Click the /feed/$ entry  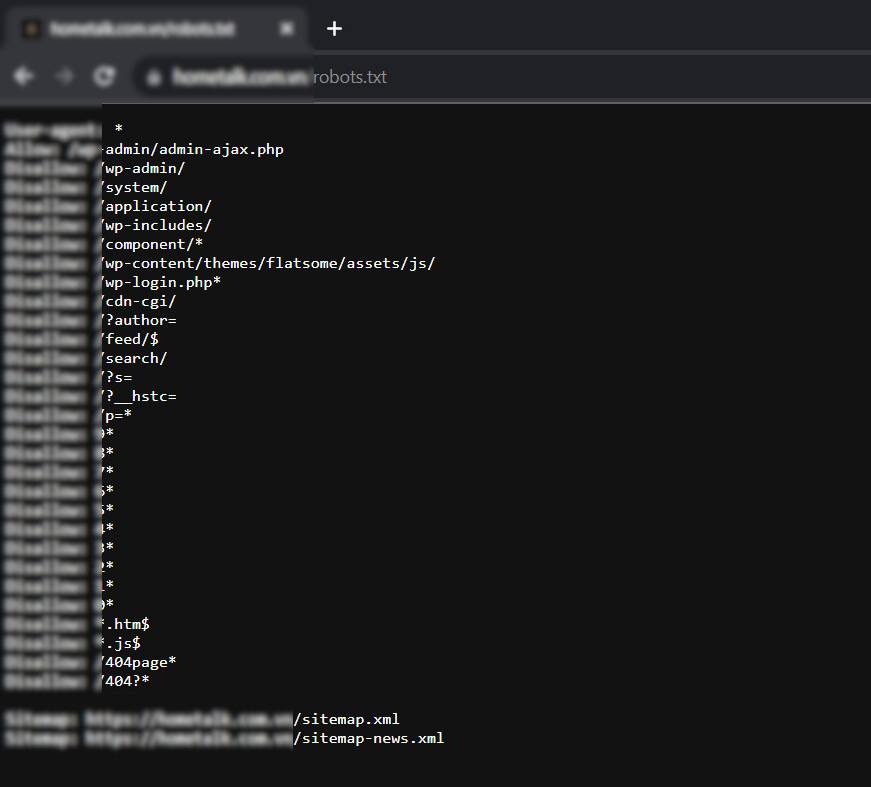[129, 339]
